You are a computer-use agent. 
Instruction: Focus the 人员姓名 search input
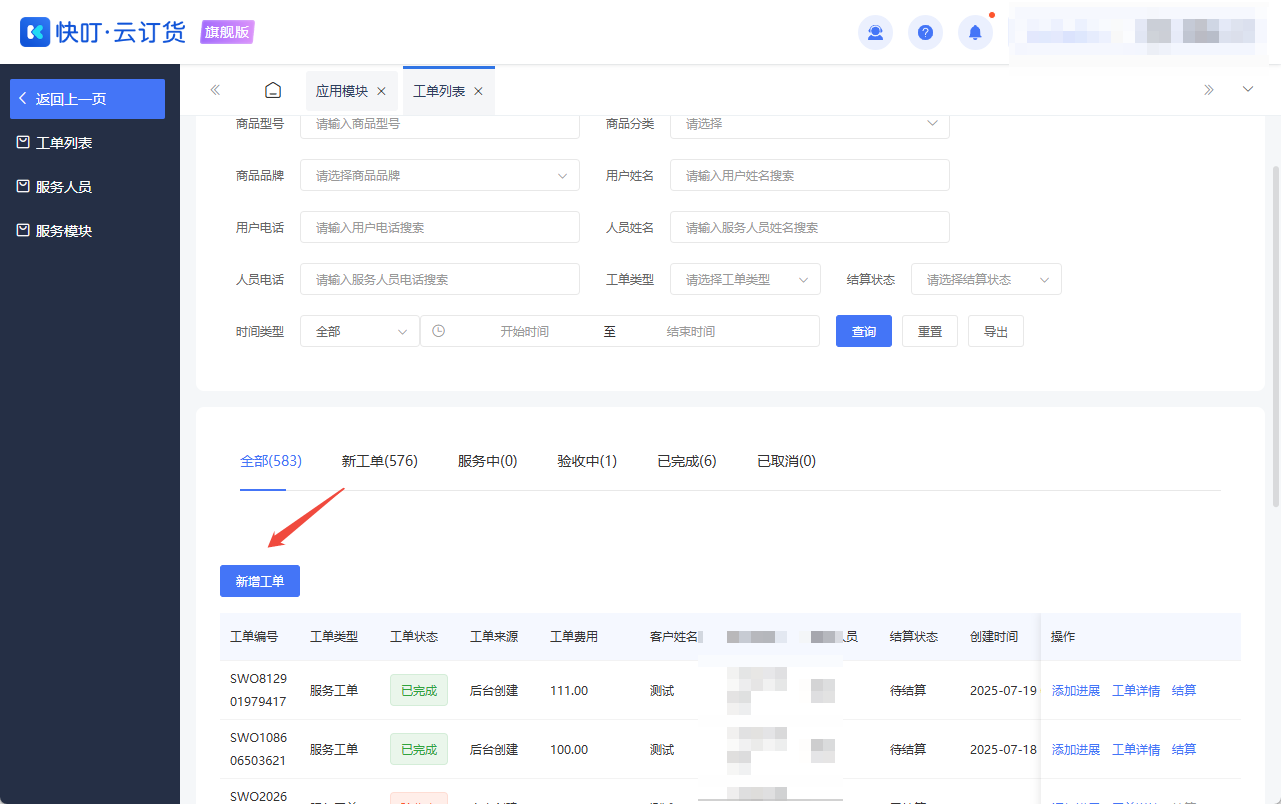tap(810, 227)
